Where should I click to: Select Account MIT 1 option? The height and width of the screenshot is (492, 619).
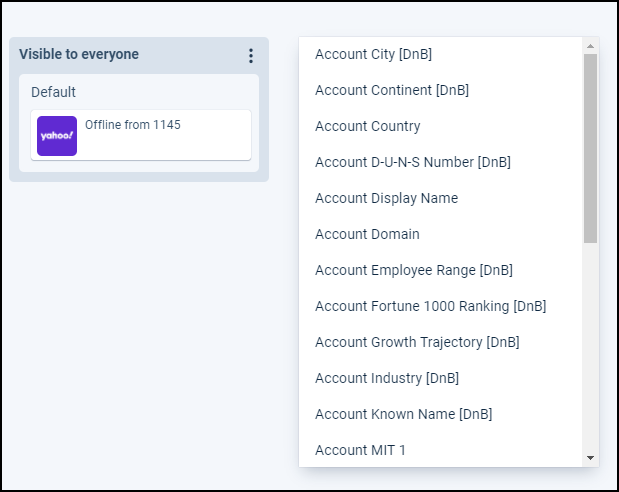coord(360,450)
